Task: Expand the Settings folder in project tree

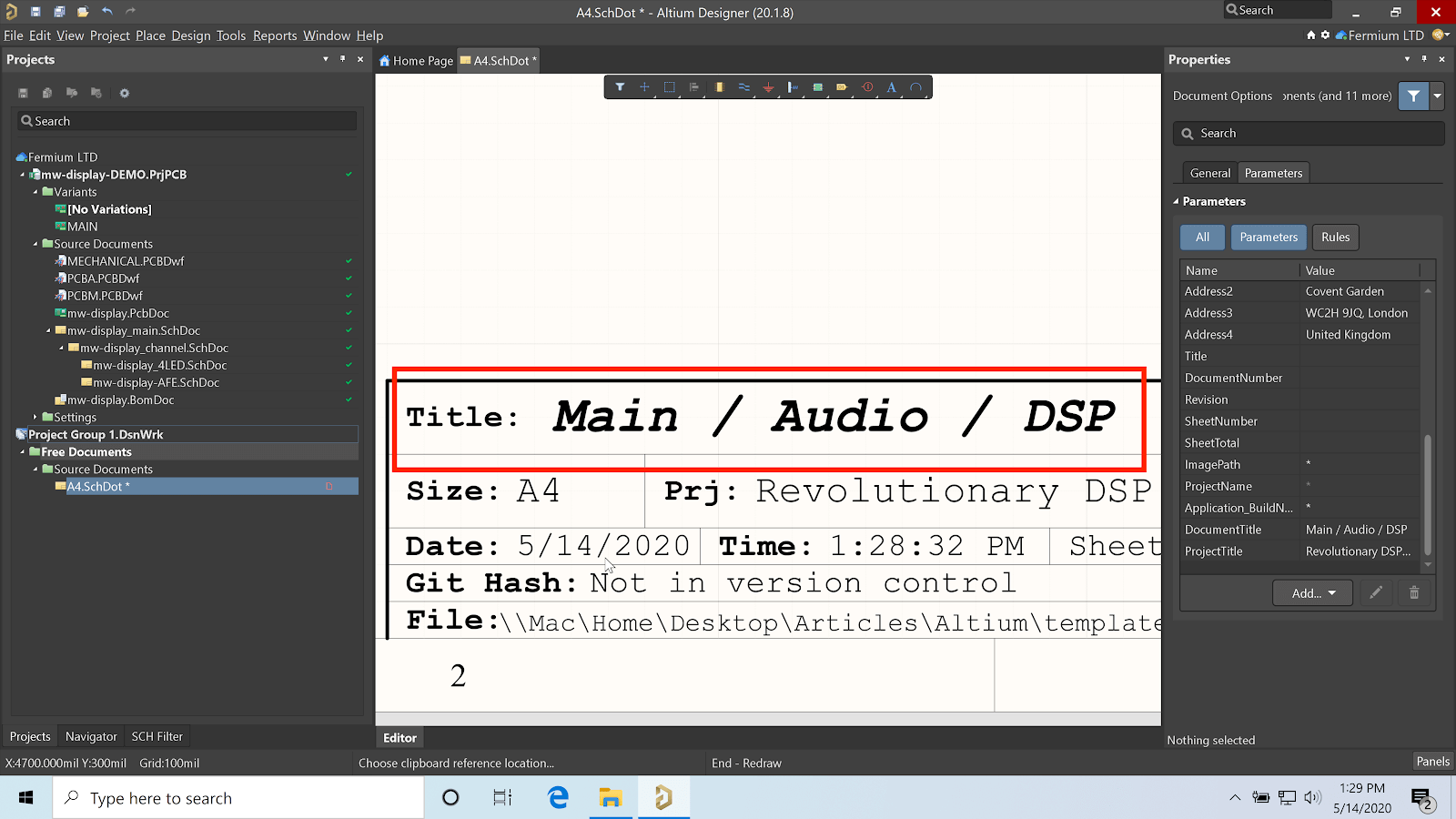Action: coord(35,417)
